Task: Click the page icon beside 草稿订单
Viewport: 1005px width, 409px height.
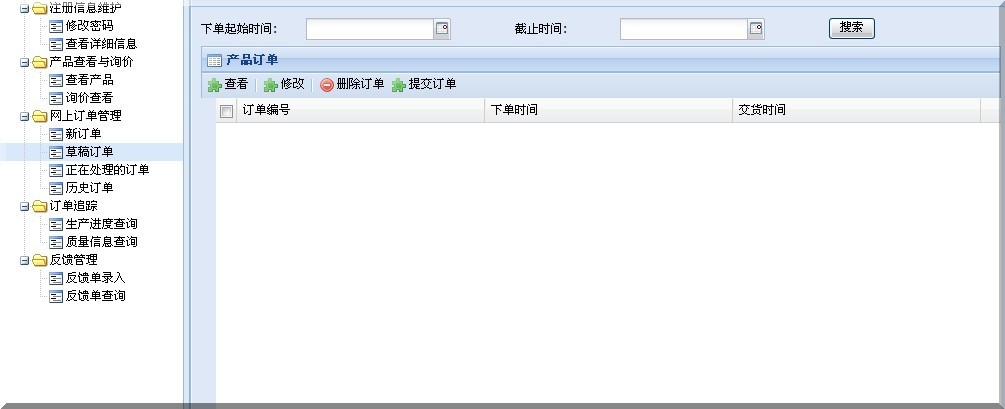Action: pos(56,152)
